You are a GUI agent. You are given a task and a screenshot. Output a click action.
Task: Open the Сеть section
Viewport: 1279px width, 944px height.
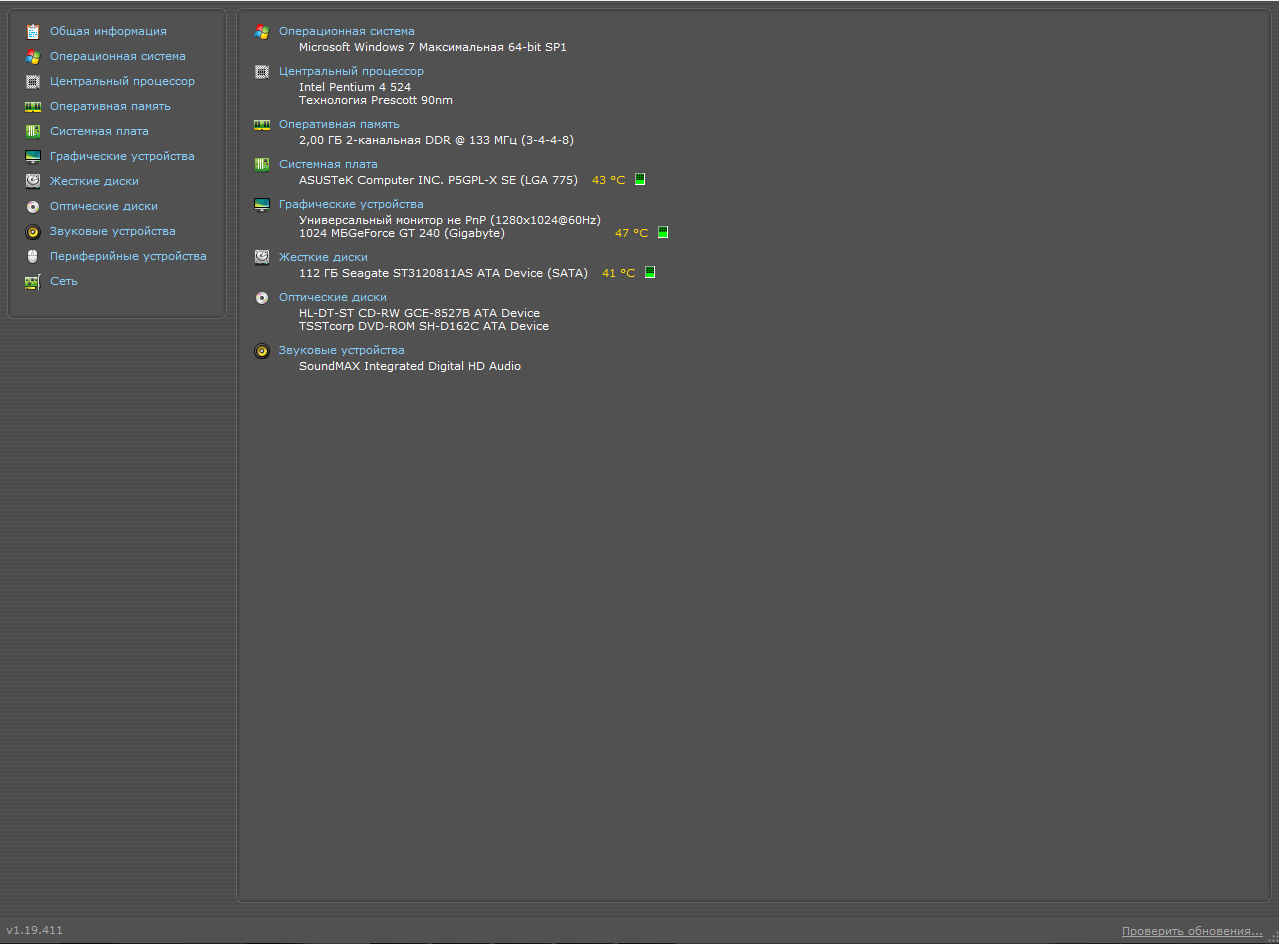[x=64, y=281]
